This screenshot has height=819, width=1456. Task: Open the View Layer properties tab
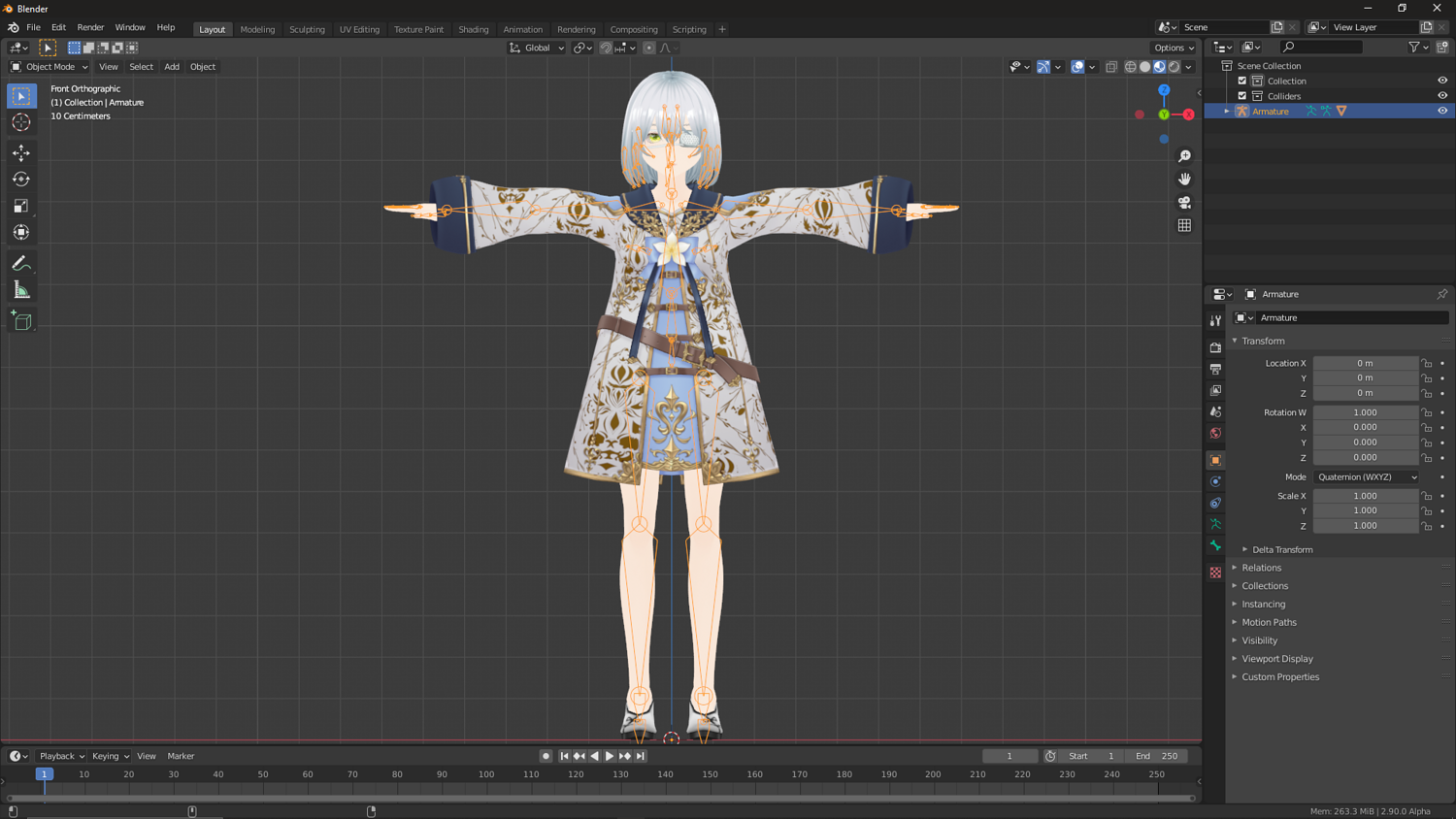(1215, 390)
